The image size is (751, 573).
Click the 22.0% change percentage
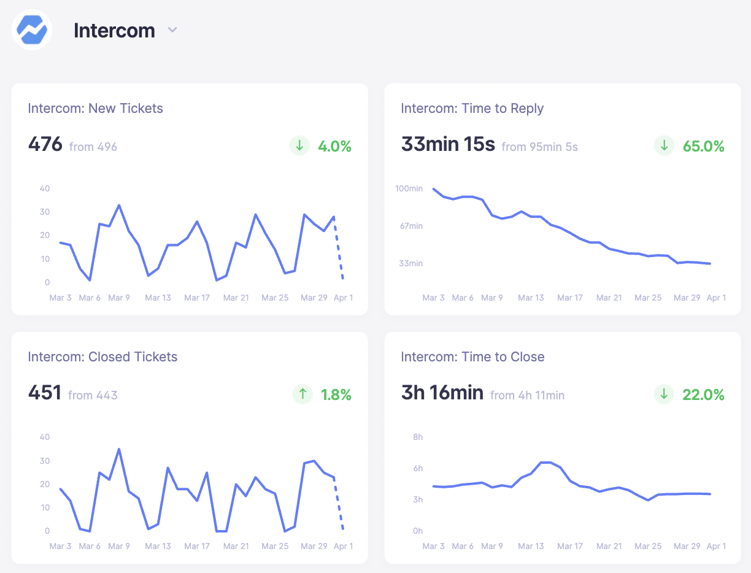coord(703,395)
